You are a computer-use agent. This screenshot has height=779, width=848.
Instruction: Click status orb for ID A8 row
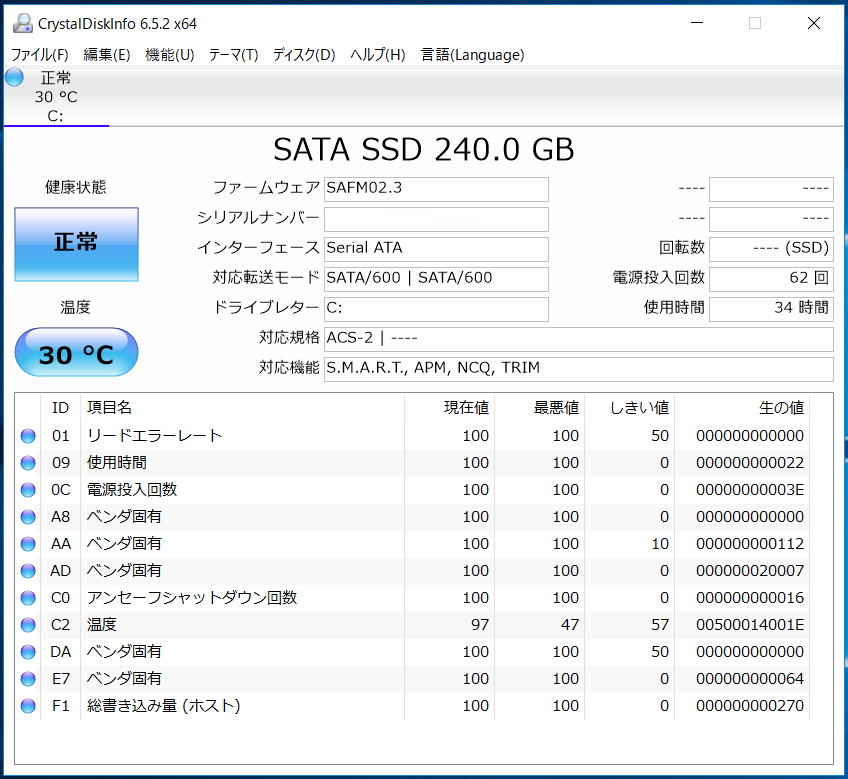(28, 517)
